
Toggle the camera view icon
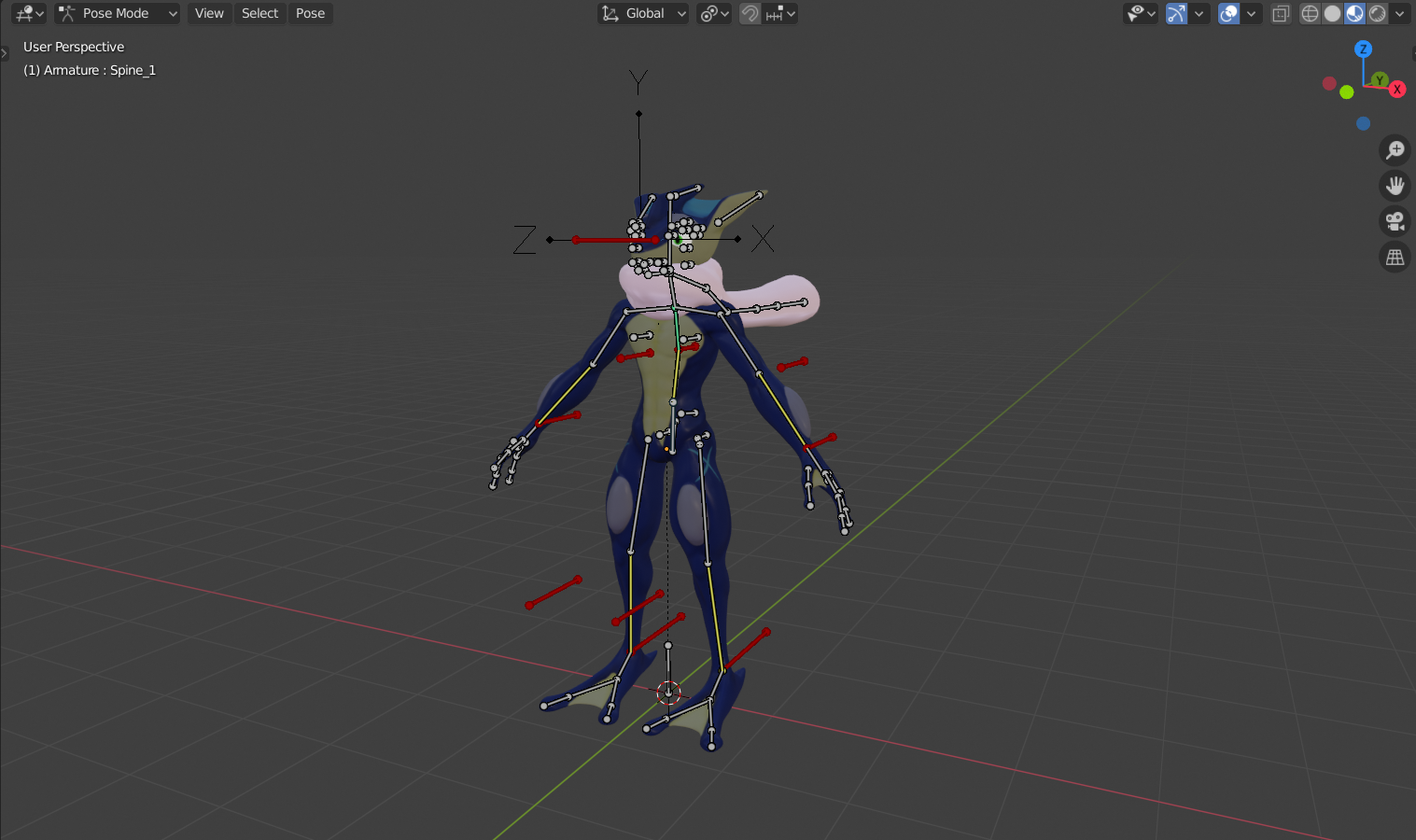1395,221
